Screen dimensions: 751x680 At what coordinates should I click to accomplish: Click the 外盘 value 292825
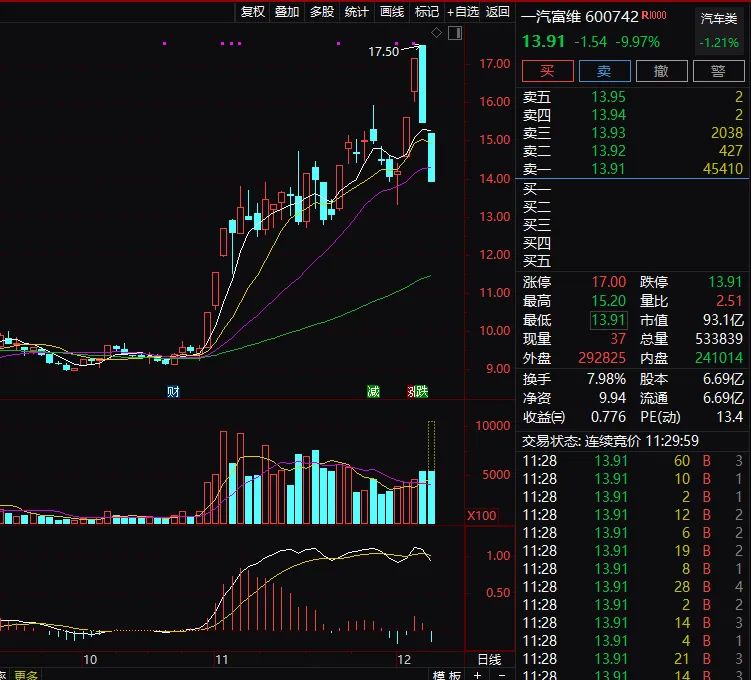tap(602, 358)
